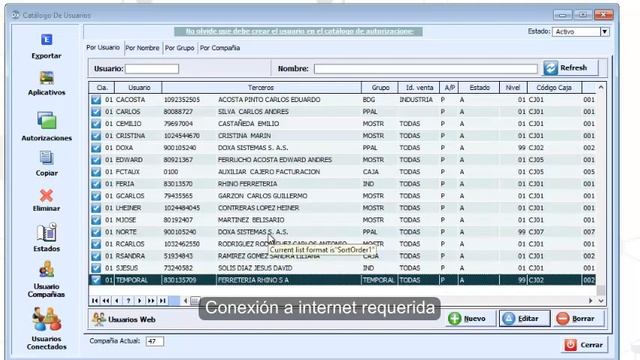
Task: Toggle the TEMPORAL row checkbox
Action: pos(96,280)
